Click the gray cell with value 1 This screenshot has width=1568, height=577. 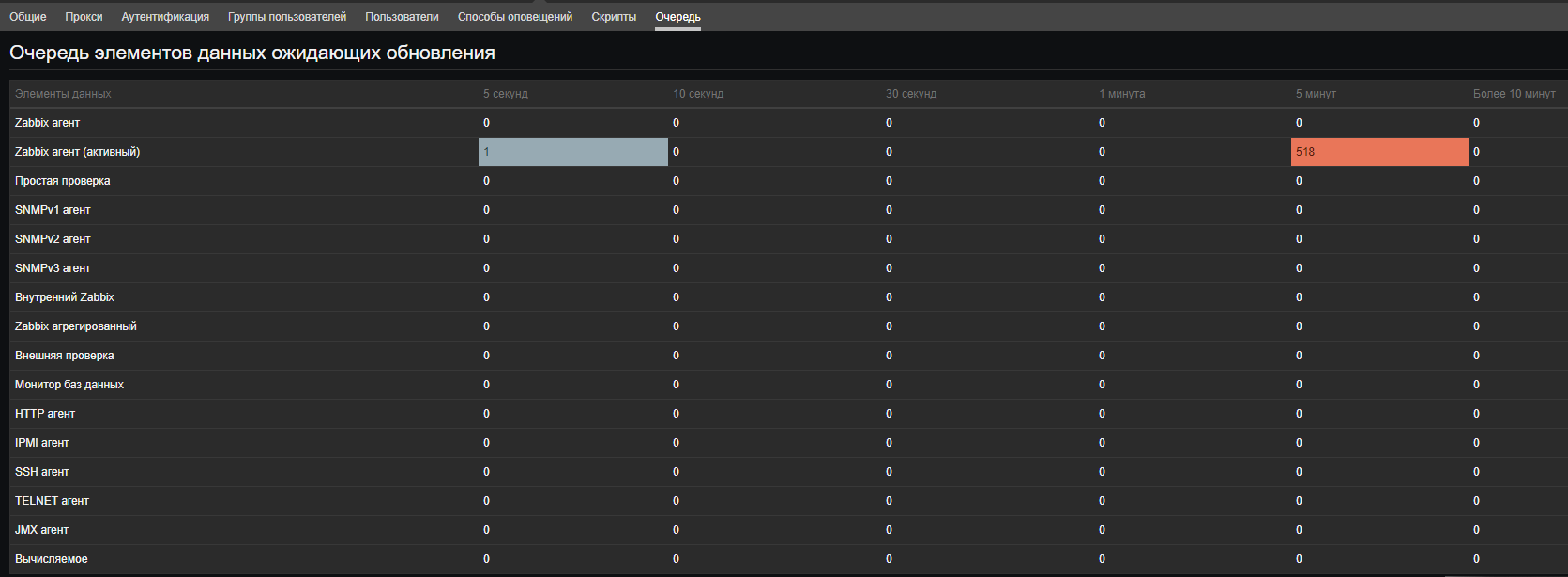[x=572, y=152]
